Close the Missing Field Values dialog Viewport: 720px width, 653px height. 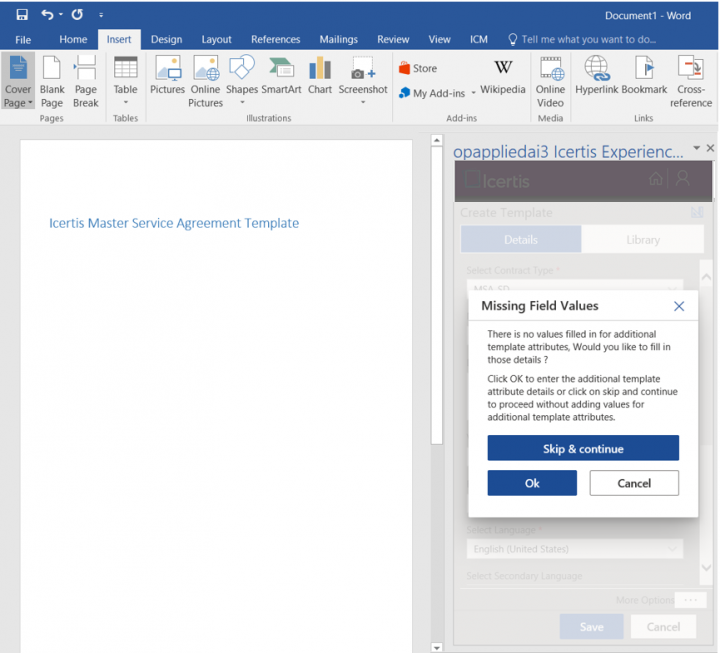point(679,306)
